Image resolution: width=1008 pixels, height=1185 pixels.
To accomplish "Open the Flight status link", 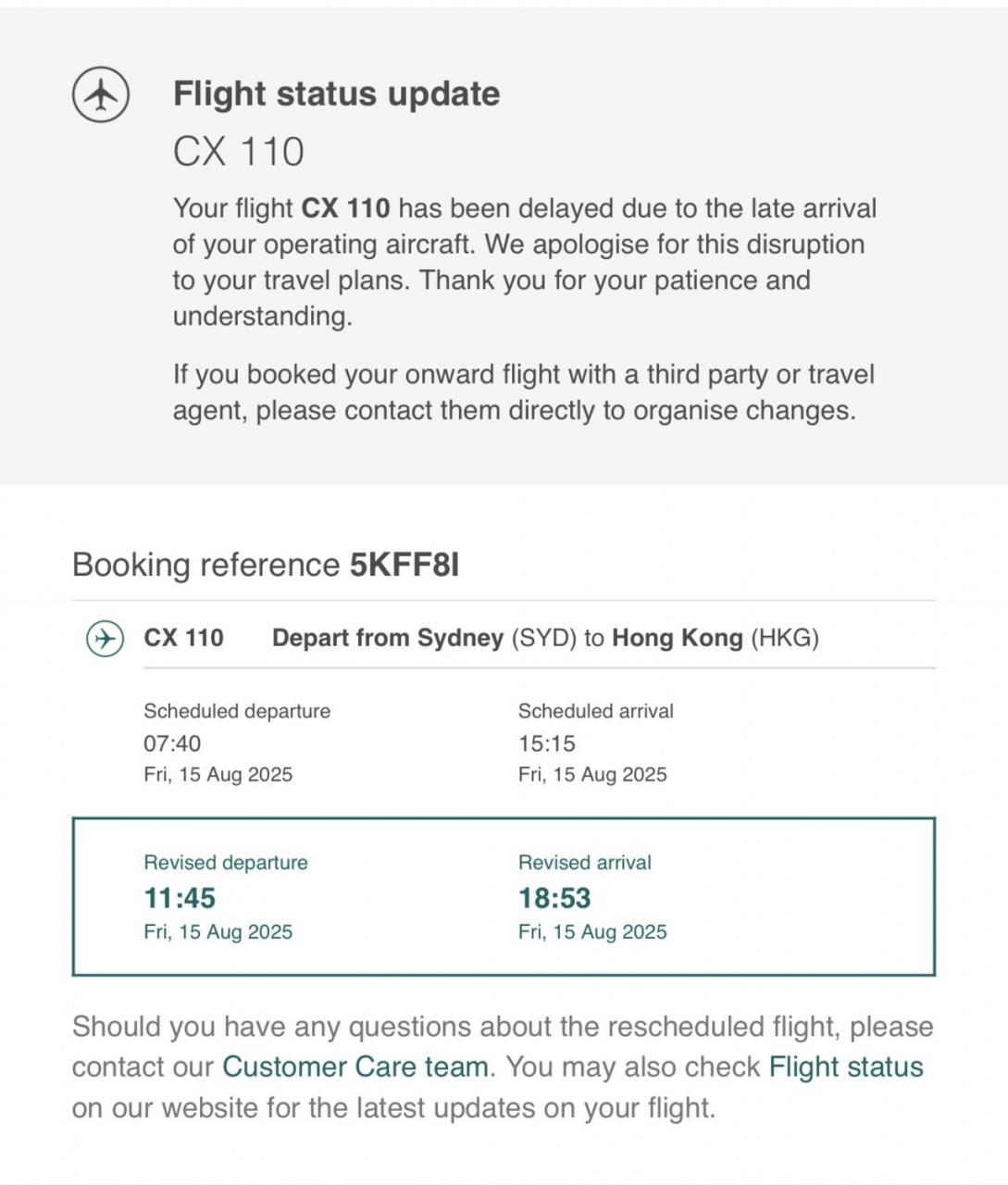I will click(x=846, y=1066).
